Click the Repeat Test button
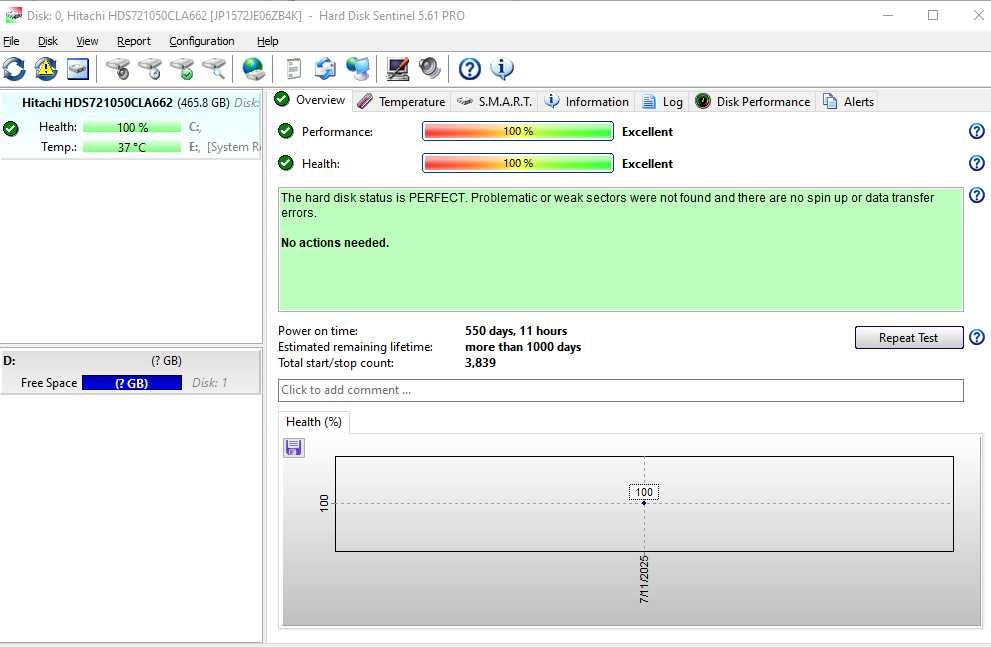This screenshot has height=647, width=991. 908,337
